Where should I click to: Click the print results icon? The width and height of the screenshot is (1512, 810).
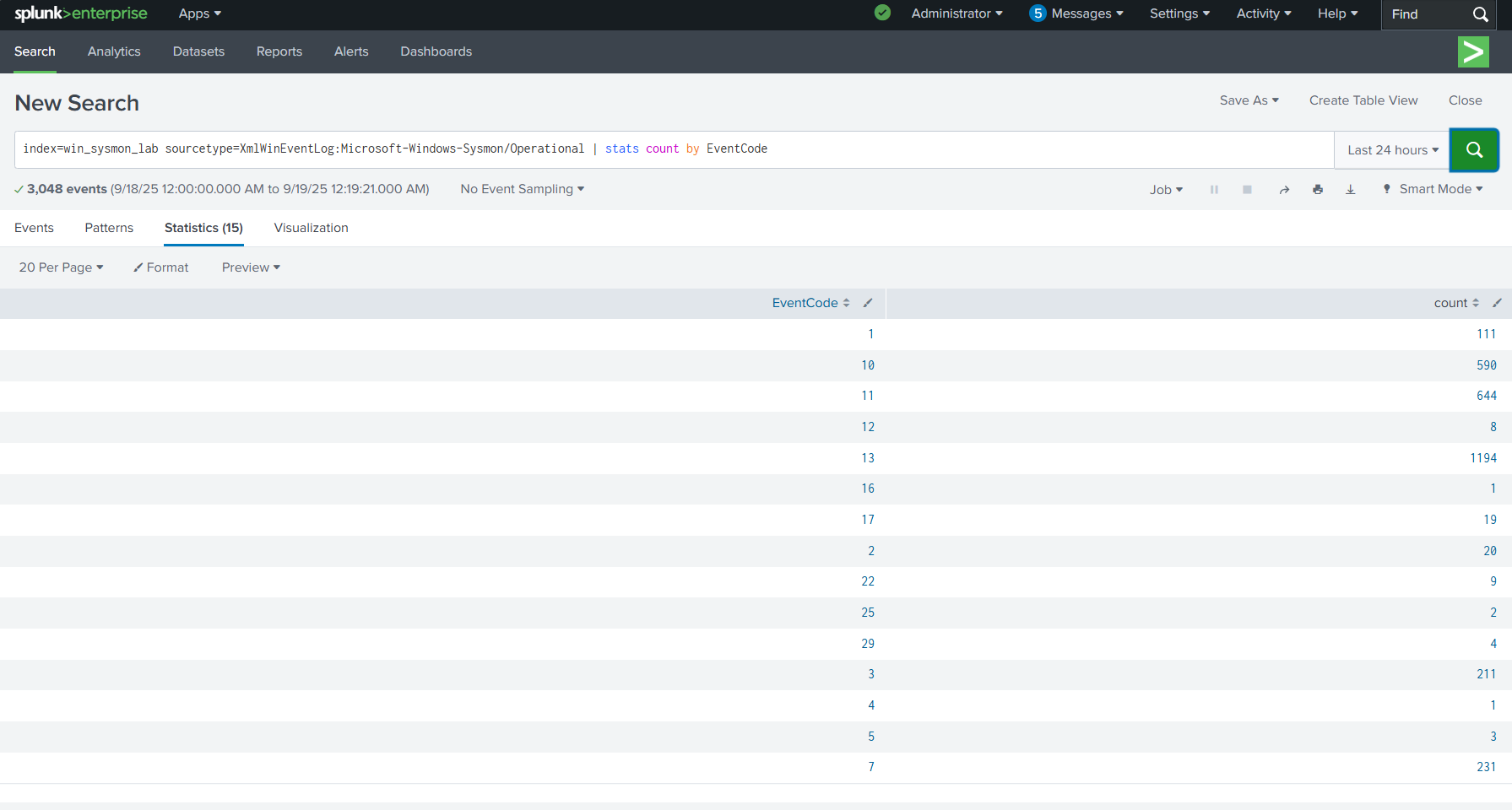(1318, 190)
